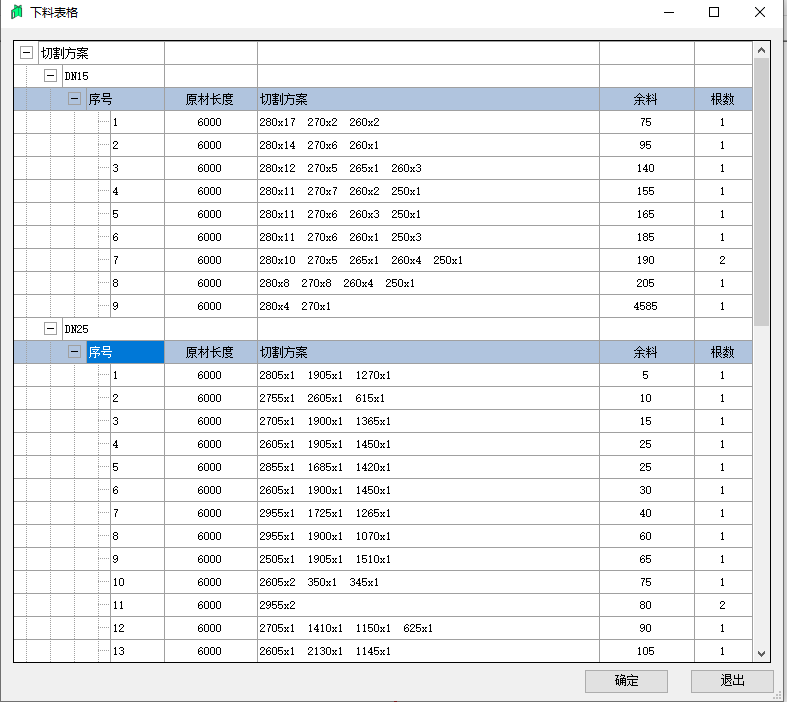The height and width of the screenshot is (702, 787).
Task: Collapse the 序号 list under DN15
Action: coord(74,99)
